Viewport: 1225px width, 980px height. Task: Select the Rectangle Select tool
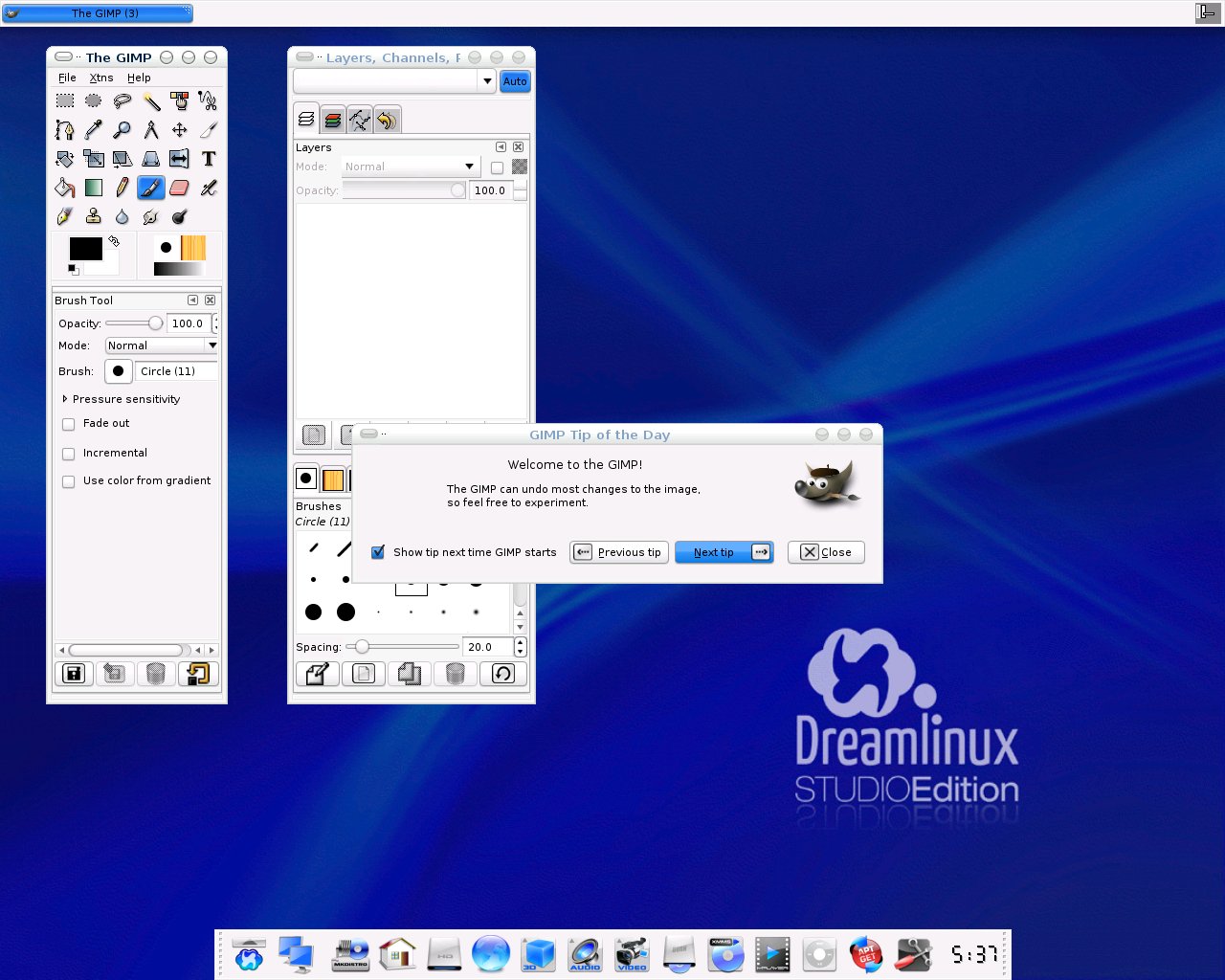[65, 100]
